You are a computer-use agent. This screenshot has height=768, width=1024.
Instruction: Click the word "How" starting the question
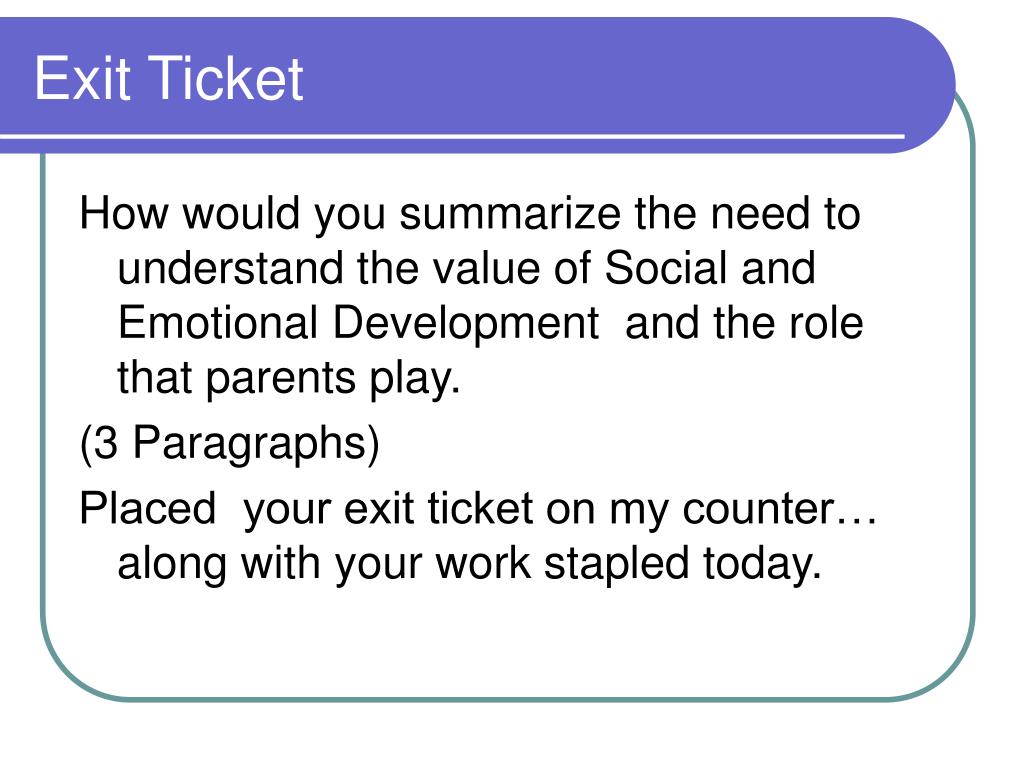coord(123,214)
